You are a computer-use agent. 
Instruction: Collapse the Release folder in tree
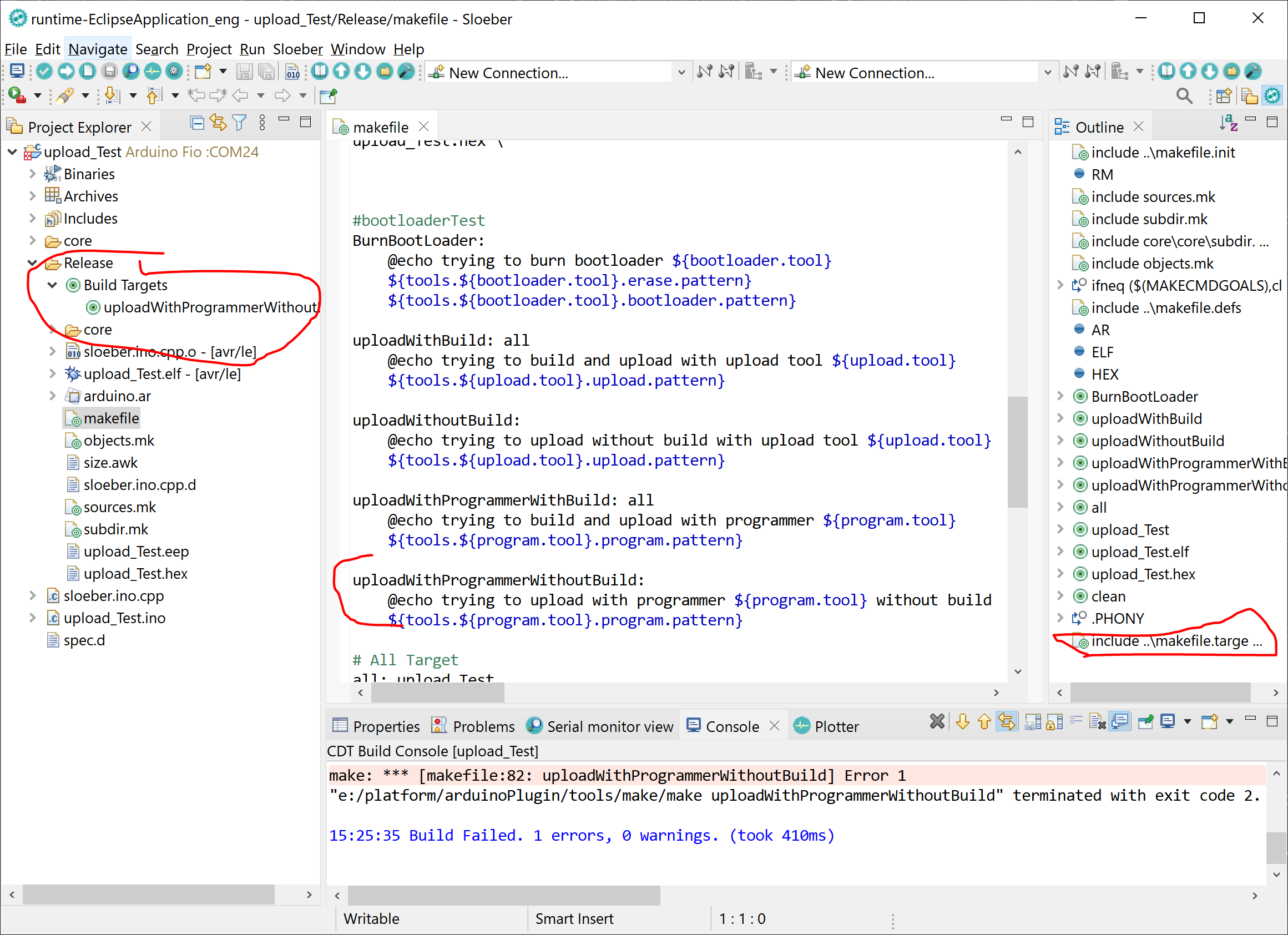click(x=32, y=263)
